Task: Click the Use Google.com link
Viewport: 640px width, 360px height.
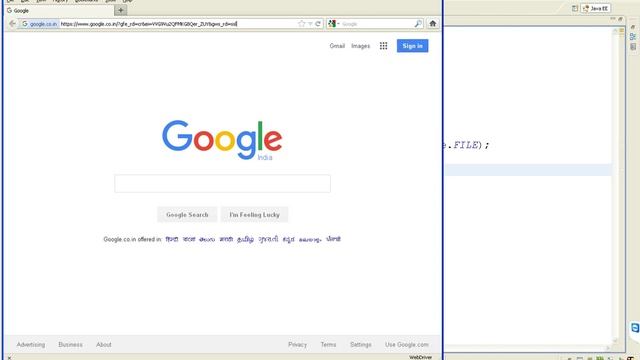Action: tap(407, 344)
